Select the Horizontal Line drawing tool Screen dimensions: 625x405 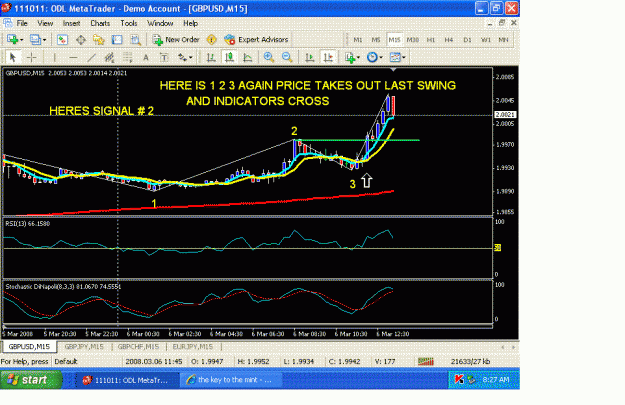[x=73, y=57]
